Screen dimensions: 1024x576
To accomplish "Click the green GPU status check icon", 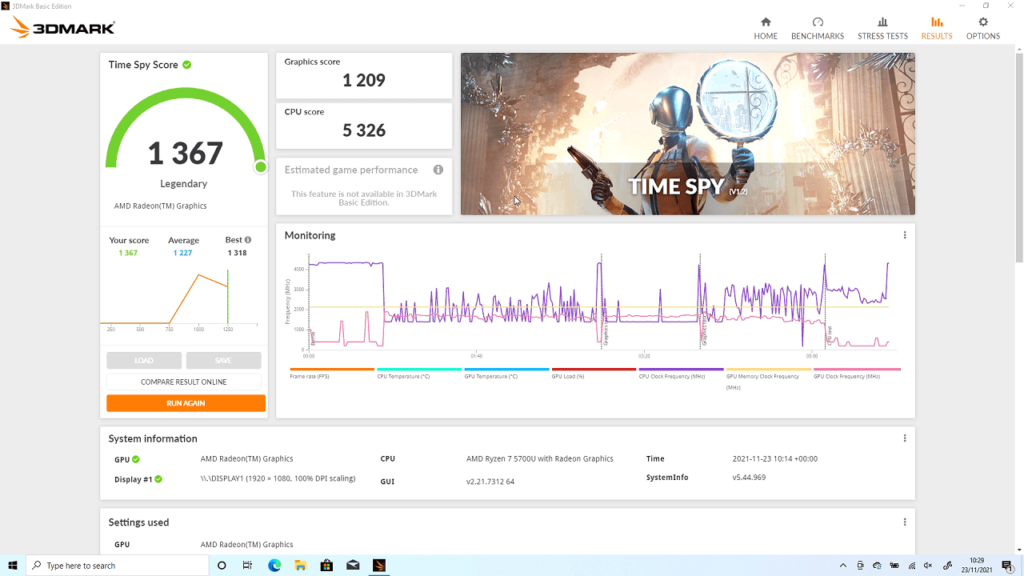I will coord(136,459).
